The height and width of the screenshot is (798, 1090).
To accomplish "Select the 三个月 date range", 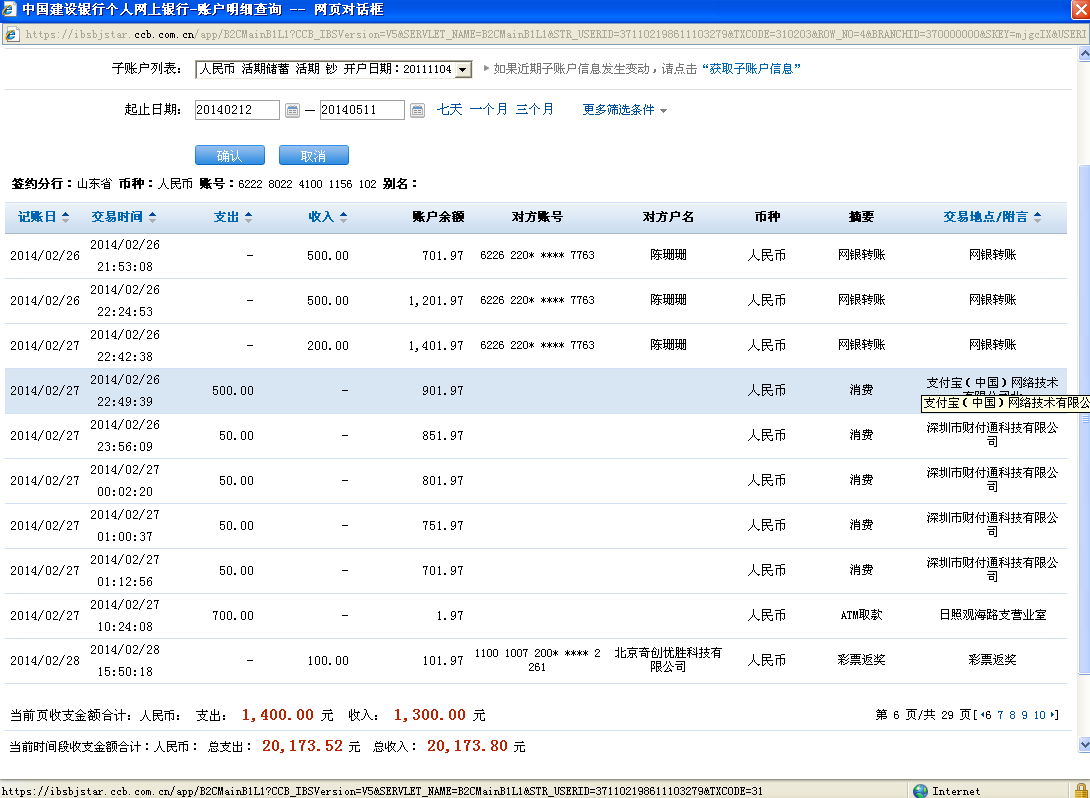I will tap(534, 110).
